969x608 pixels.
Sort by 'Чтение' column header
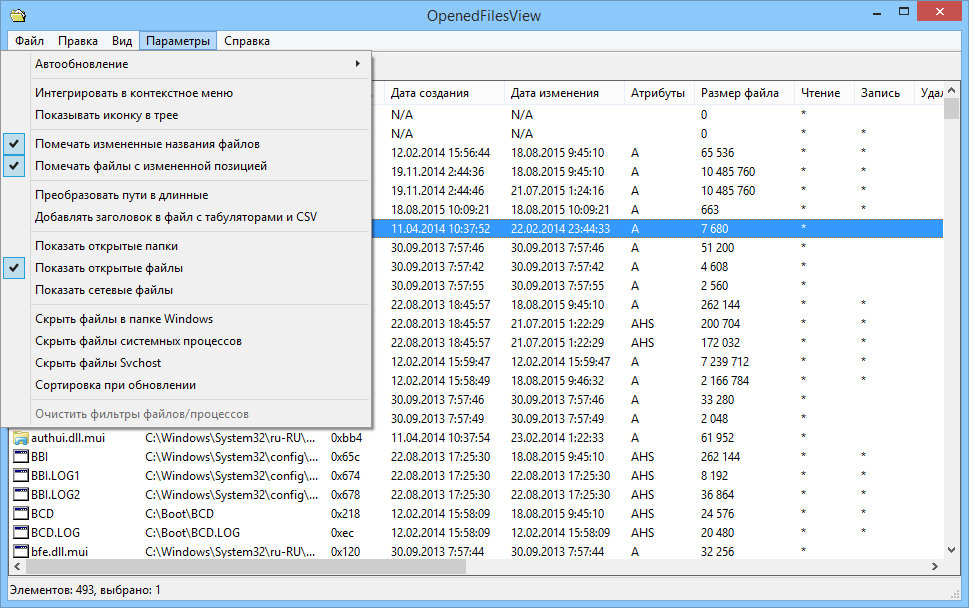tap(824, 93)
